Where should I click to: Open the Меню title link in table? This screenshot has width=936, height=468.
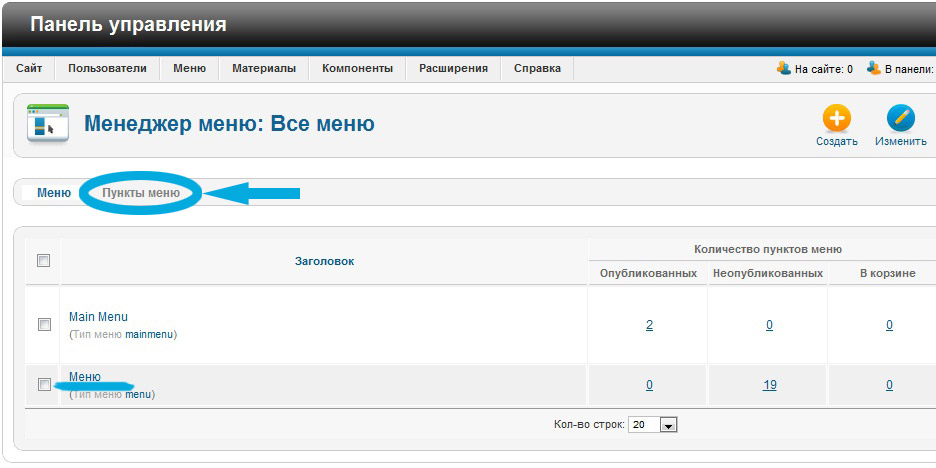coord(85,377)
